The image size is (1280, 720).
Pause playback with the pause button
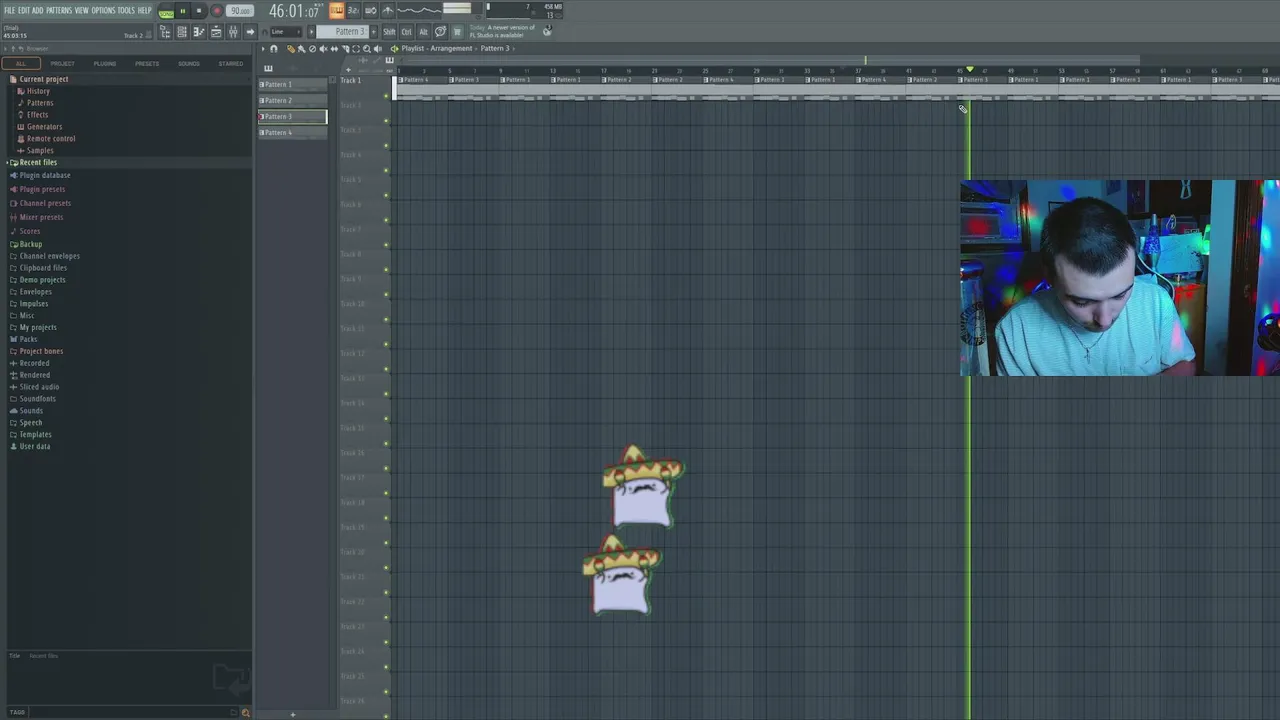[183, 11]
